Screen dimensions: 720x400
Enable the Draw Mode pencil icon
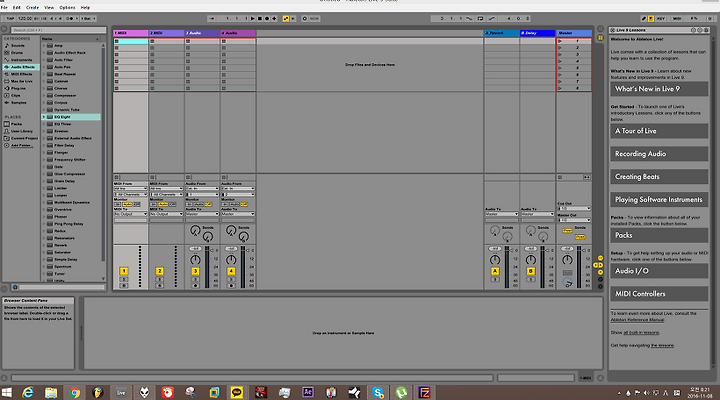click(x=644, y=18)
